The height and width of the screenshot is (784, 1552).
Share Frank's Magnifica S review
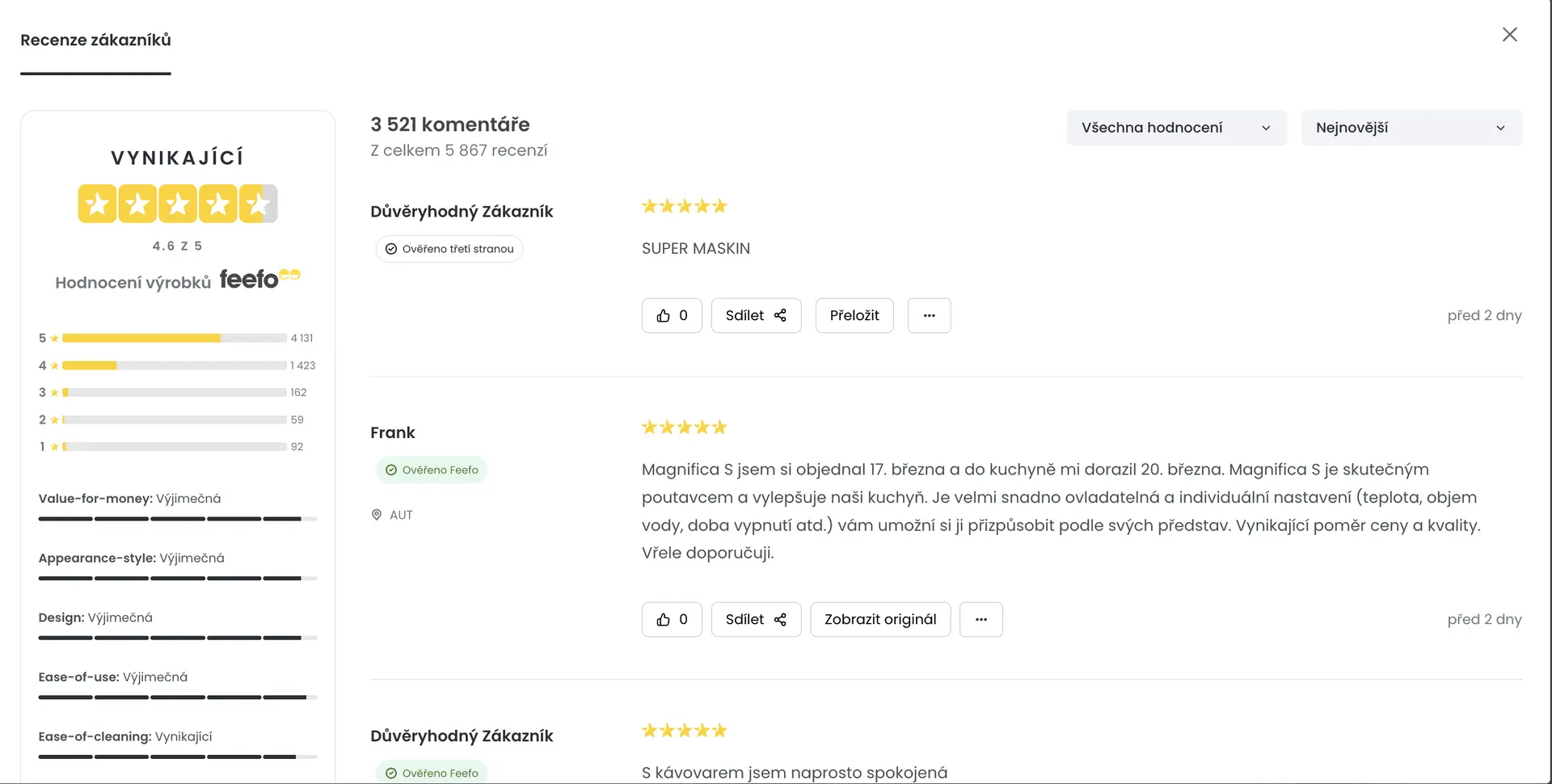(x=756, y=619)
